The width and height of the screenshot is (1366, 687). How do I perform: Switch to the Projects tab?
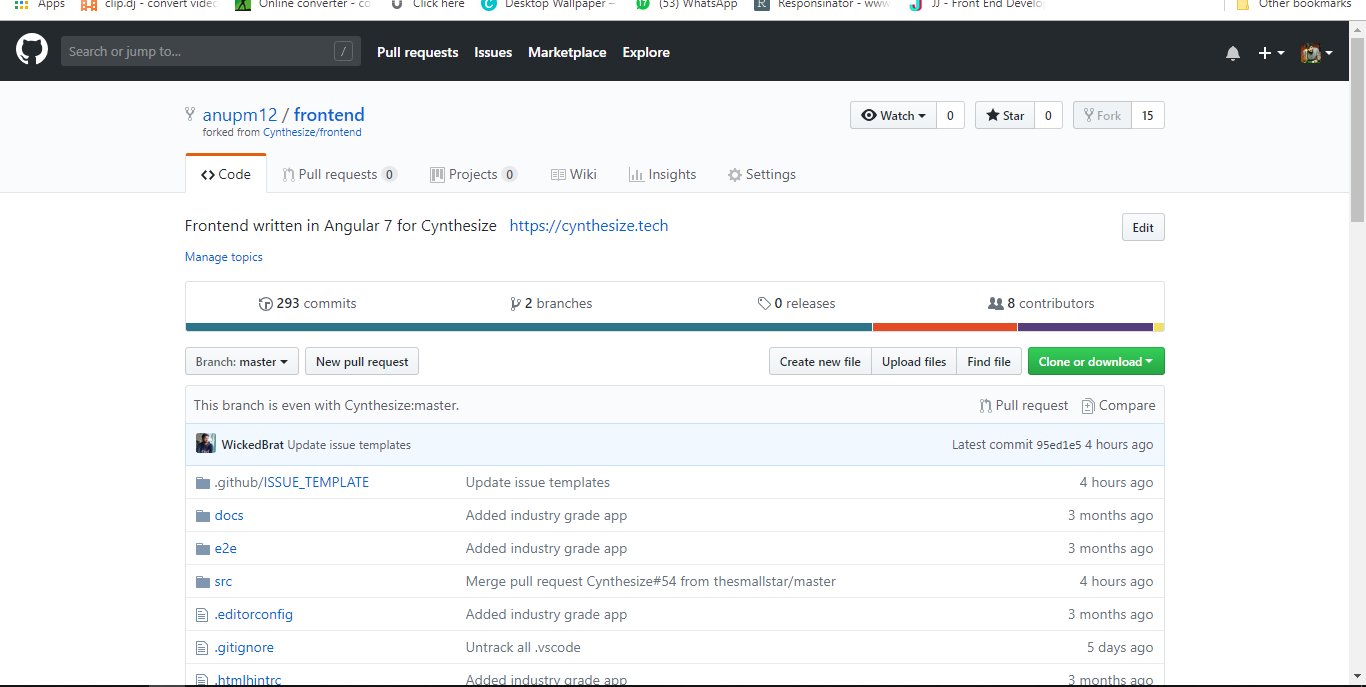[473, 174]
